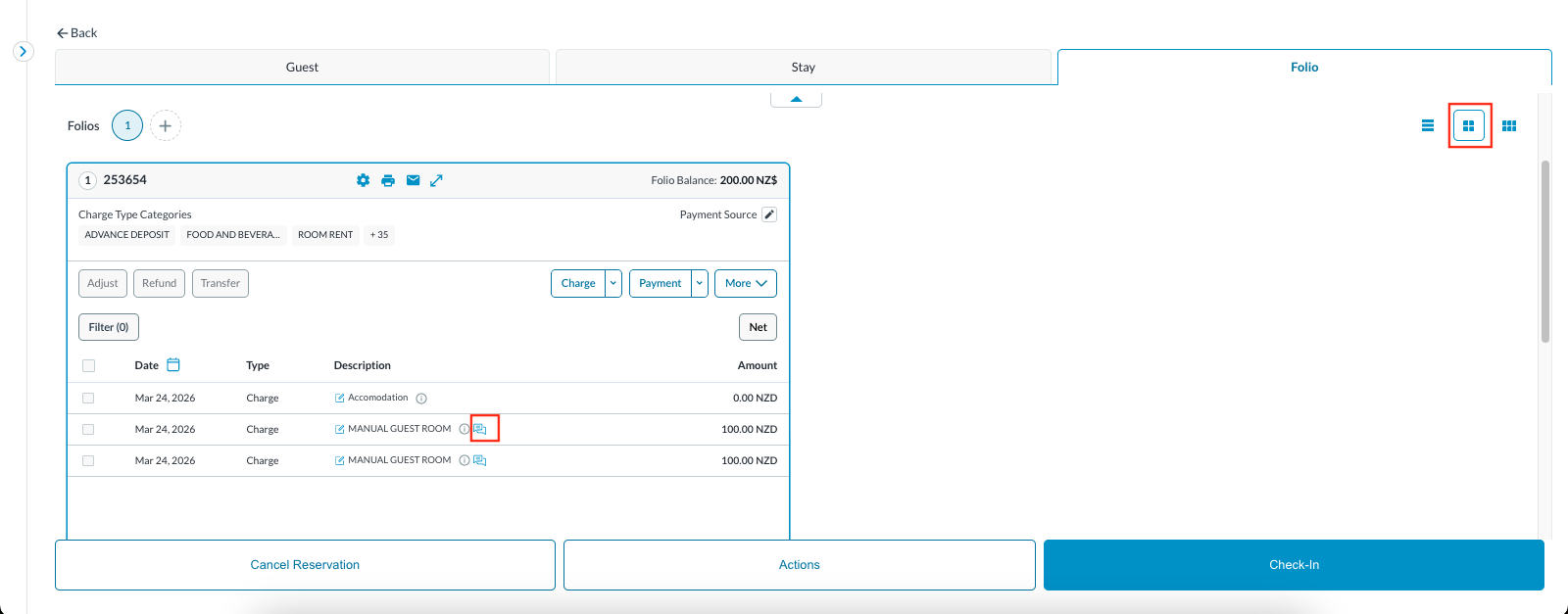Add a new folio
1568x614 pixels.
click(x=166, y=125)
